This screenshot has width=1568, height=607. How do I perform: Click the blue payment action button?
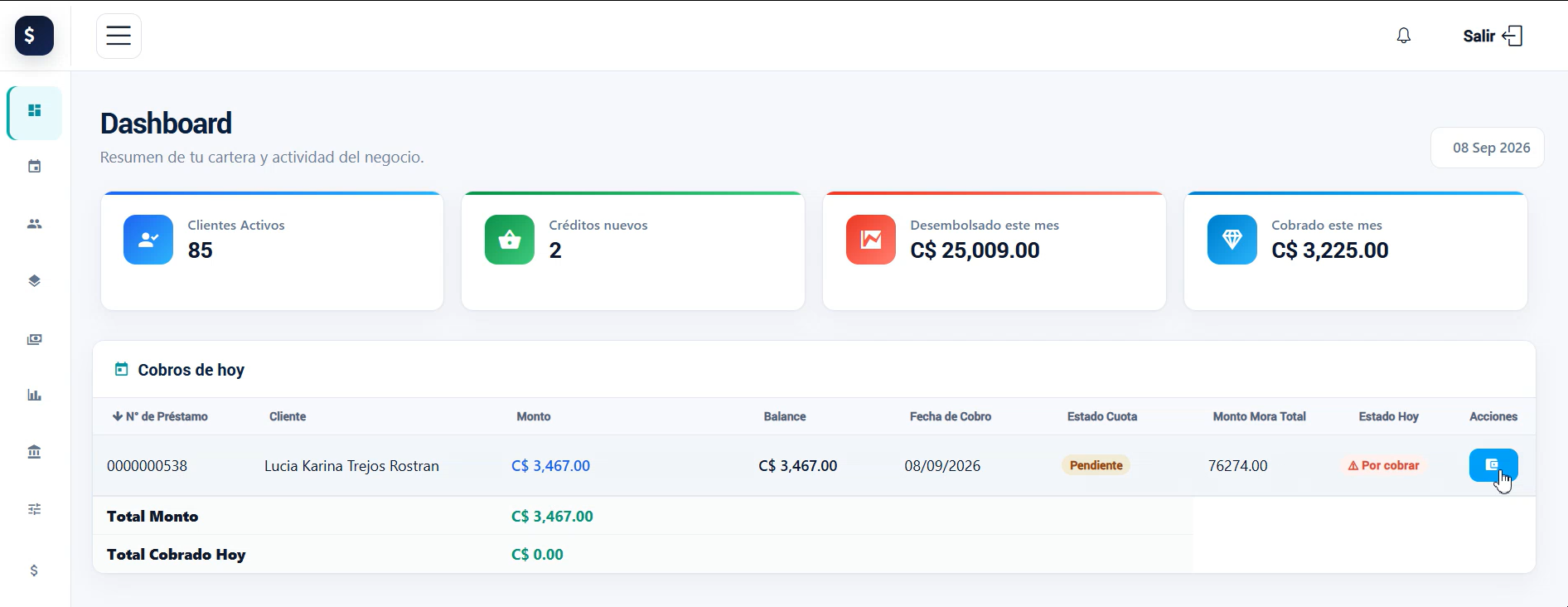[1493, 465]
